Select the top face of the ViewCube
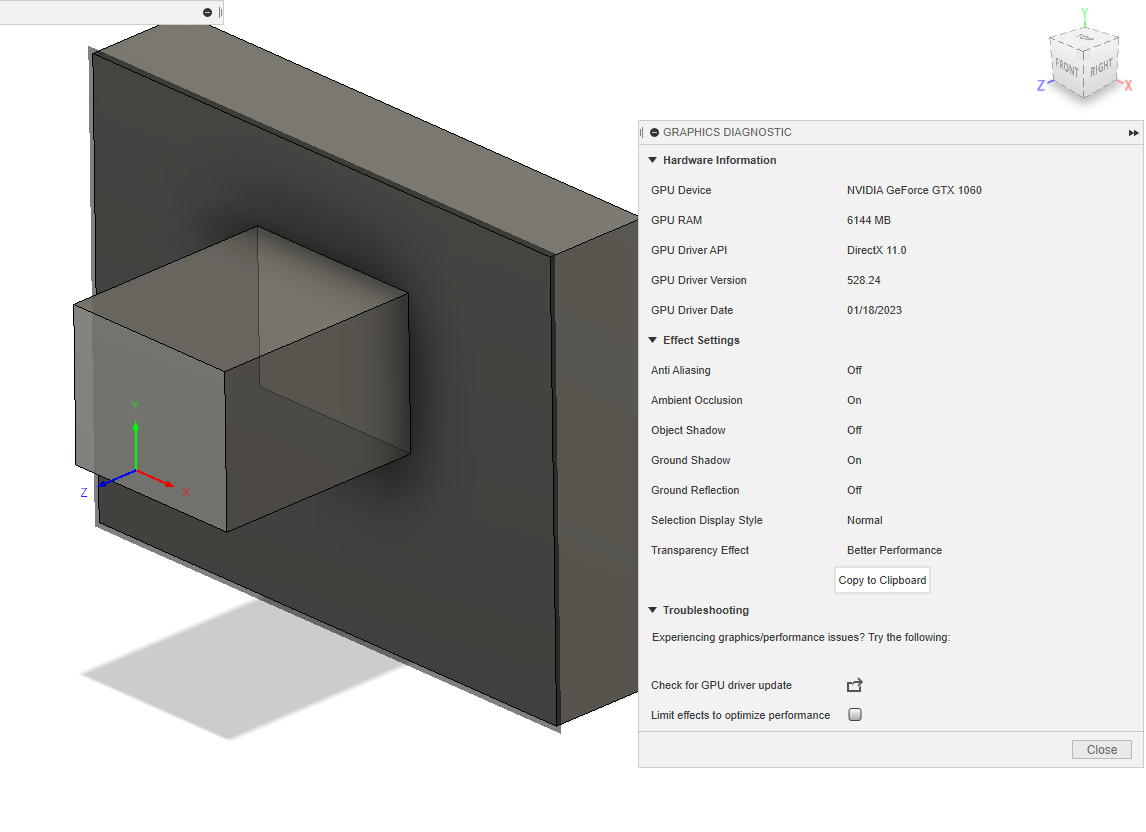This screenshot has height=832, width=1146. (1083, 40)
